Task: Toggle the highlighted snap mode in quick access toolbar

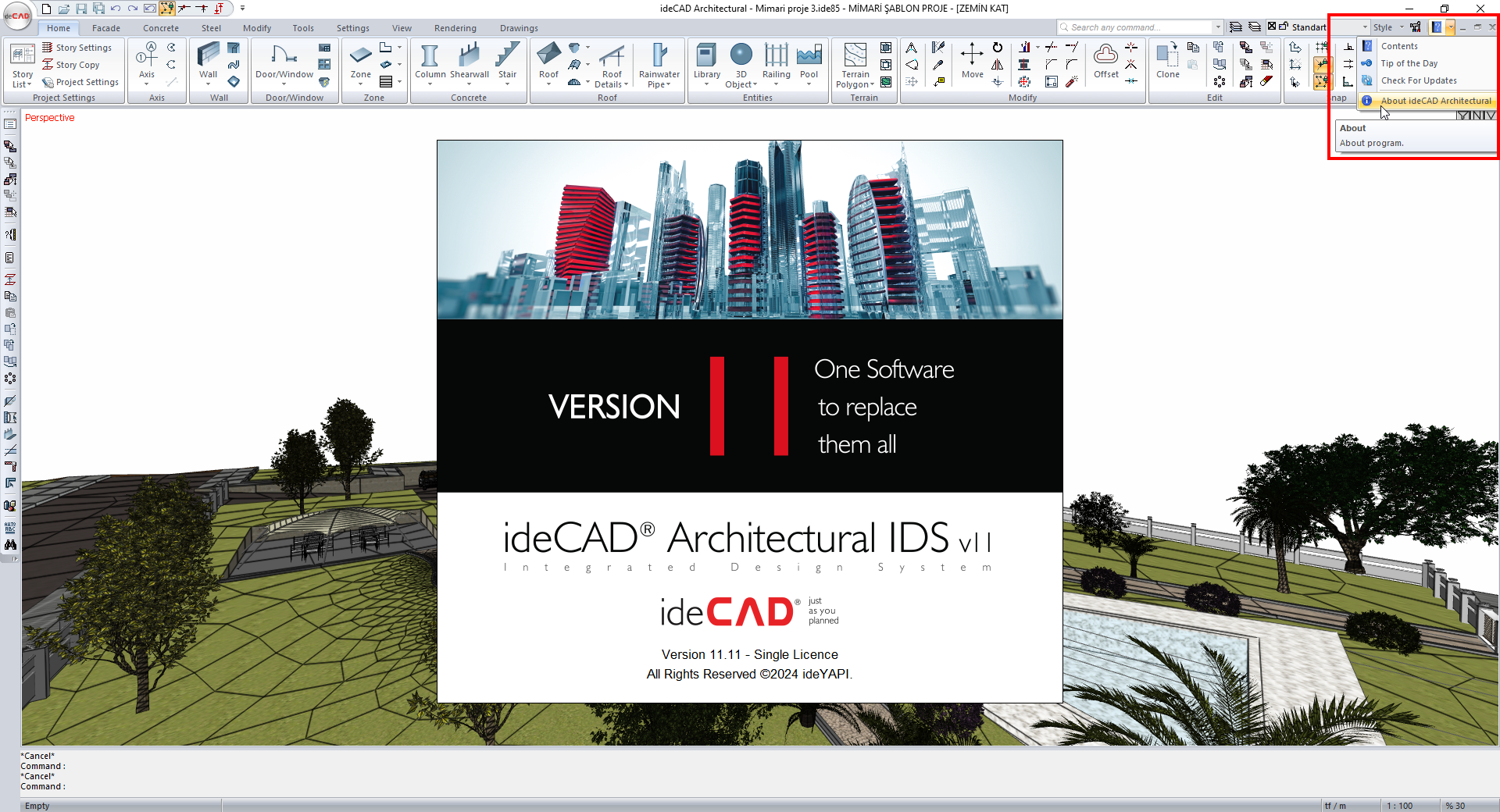Action: click(x=167, y=9)
